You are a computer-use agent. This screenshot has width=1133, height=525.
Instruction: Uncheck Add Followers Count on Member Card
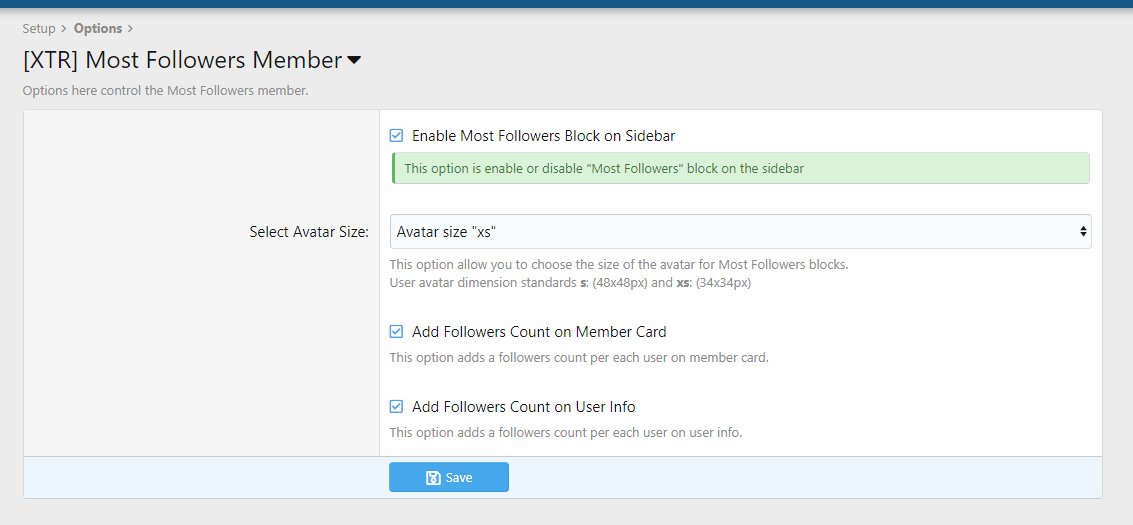point(397,332)
